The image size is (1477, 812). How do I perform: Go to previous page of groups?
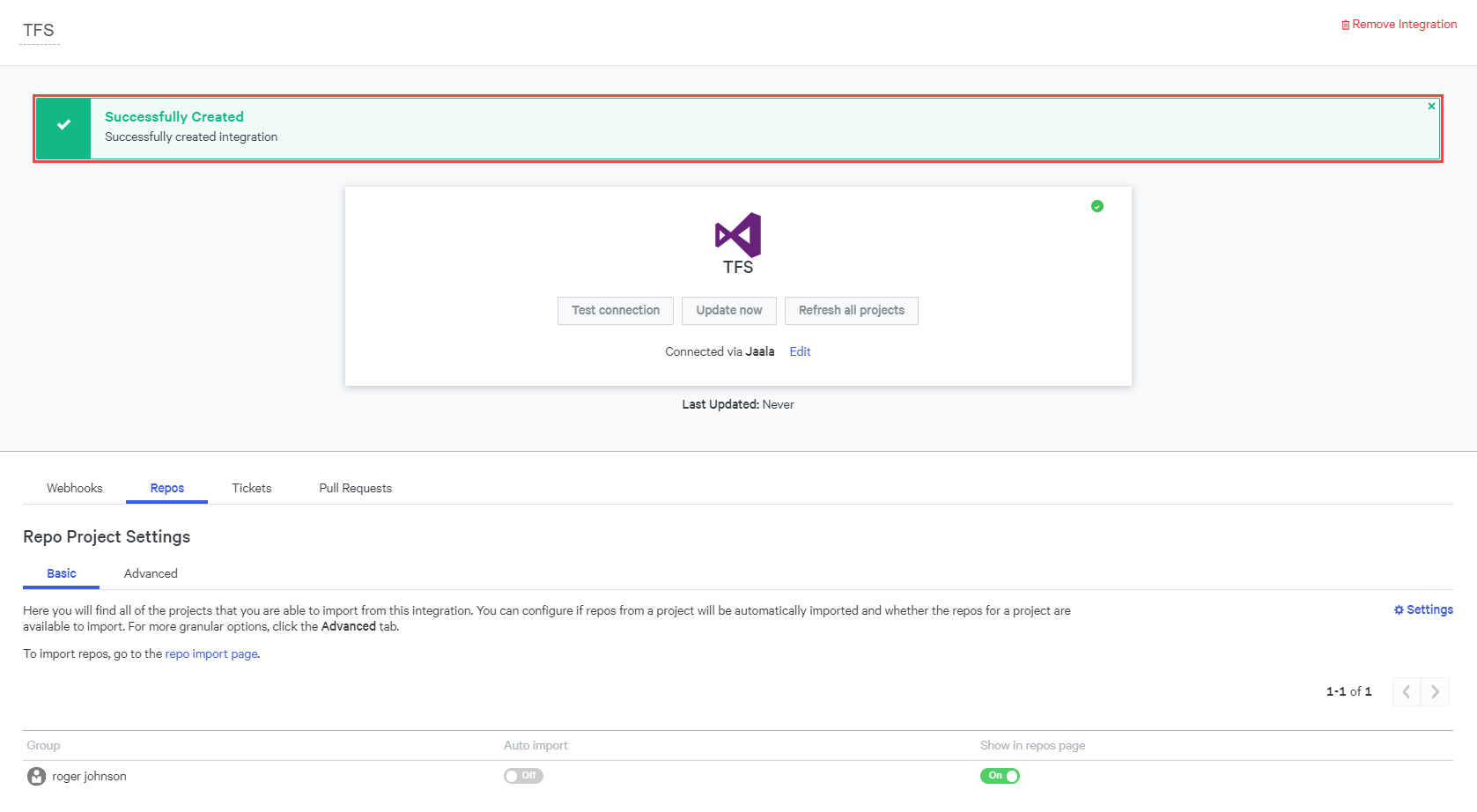coord(1407,691)
